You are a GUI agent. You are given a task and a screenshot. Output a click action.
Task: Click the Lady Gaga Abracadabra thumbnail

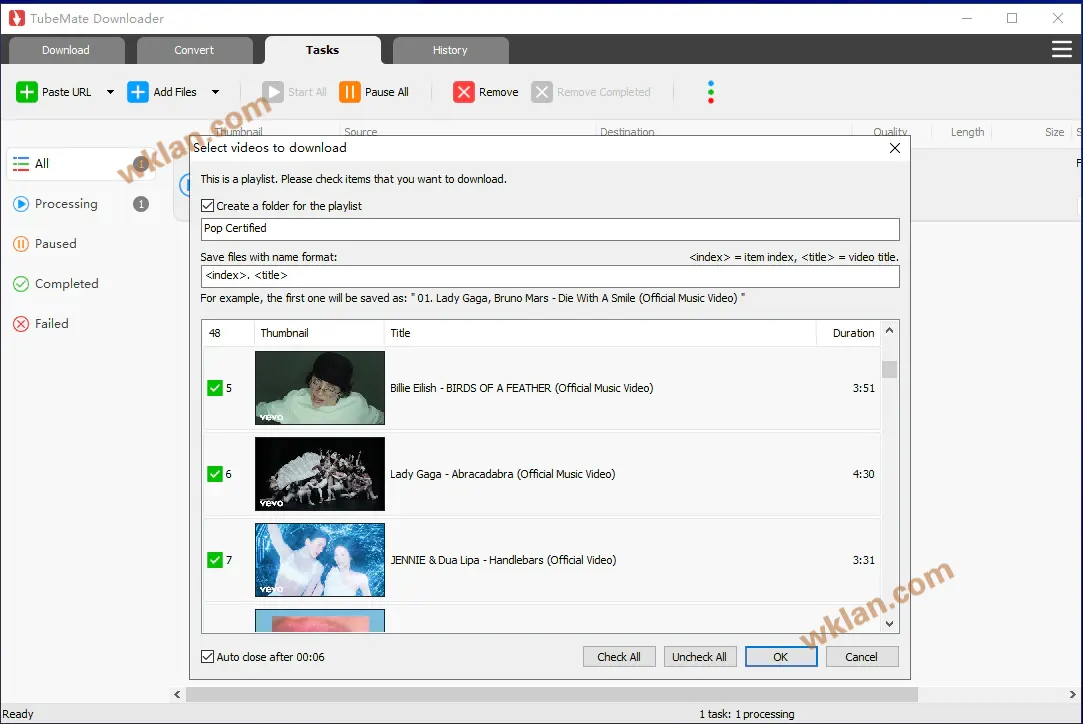coord(320,474)
